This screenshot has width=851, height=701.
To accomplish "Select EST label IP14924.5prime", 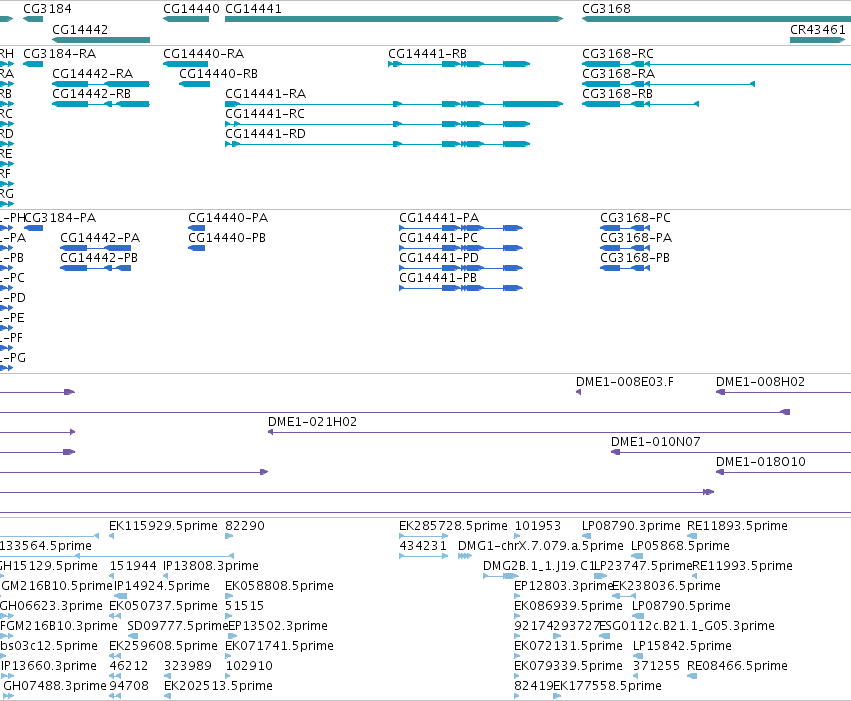I will (x=162, y=586).
